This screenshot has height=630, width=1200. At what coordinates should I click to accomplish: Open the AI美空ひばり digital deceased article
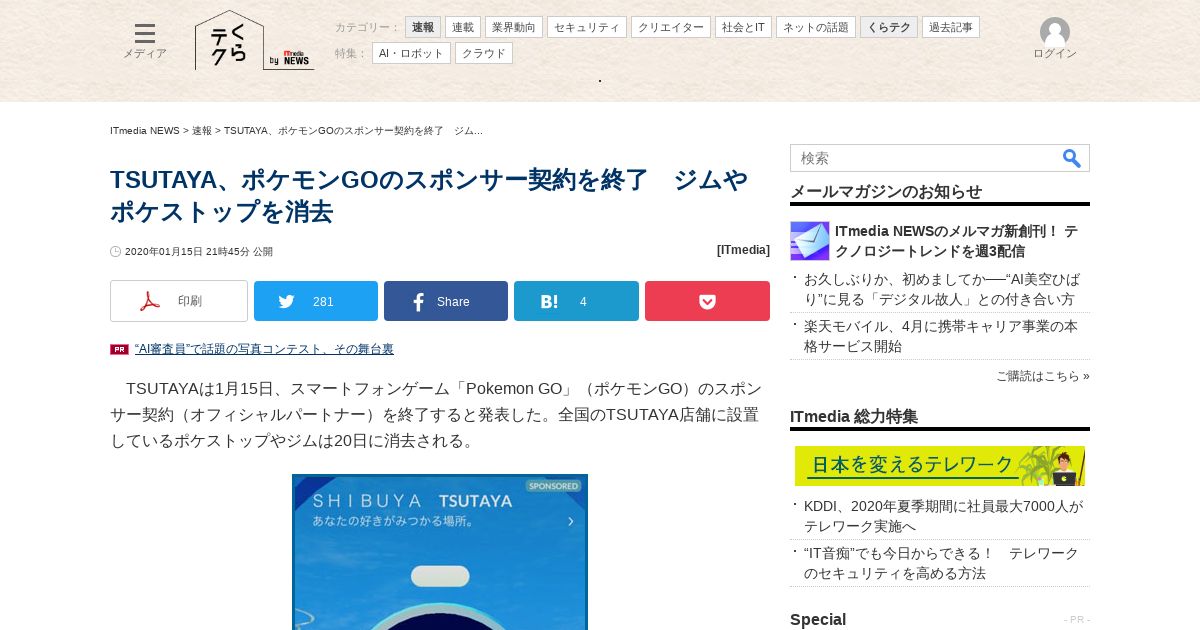[942, 289]
